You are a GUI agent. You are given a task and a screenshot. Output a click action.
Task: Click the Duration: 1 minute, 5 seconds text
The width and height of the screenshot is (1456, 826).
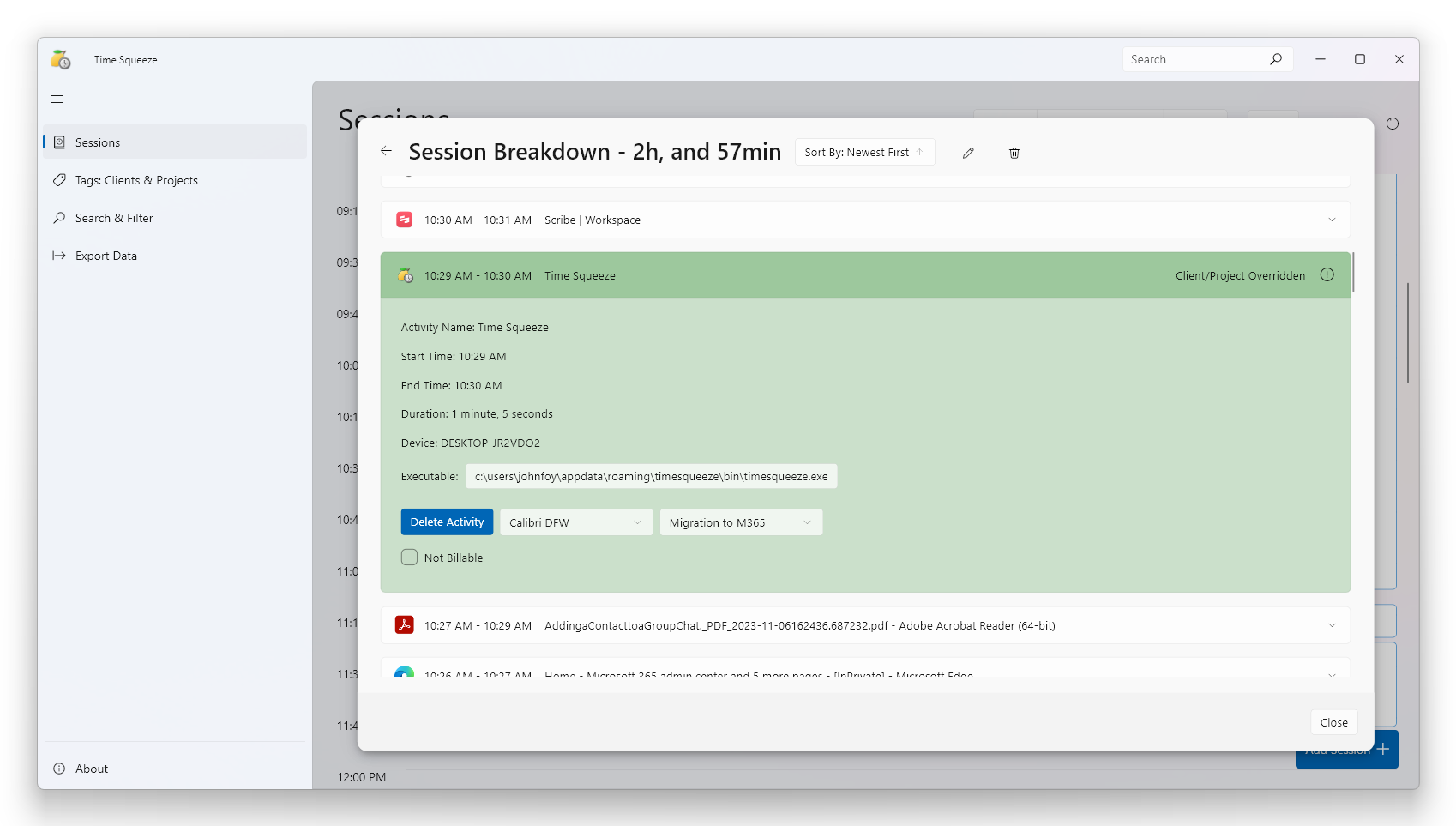pyautogui.click(x=477, y=413)
